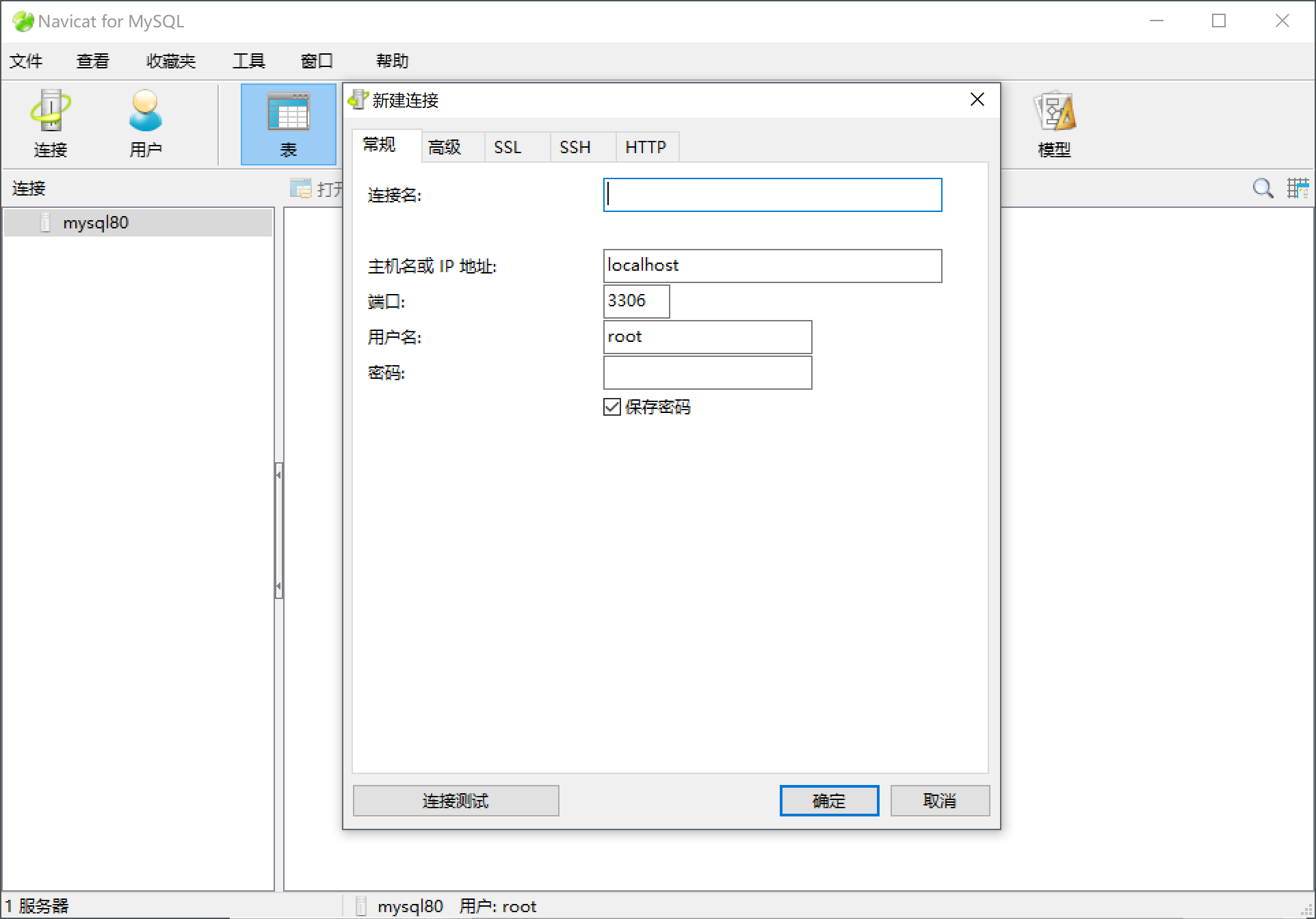Click the '用户: root' status bar text
The image size is (1316, 919).
pyautogui.click(x=498, y=906)
